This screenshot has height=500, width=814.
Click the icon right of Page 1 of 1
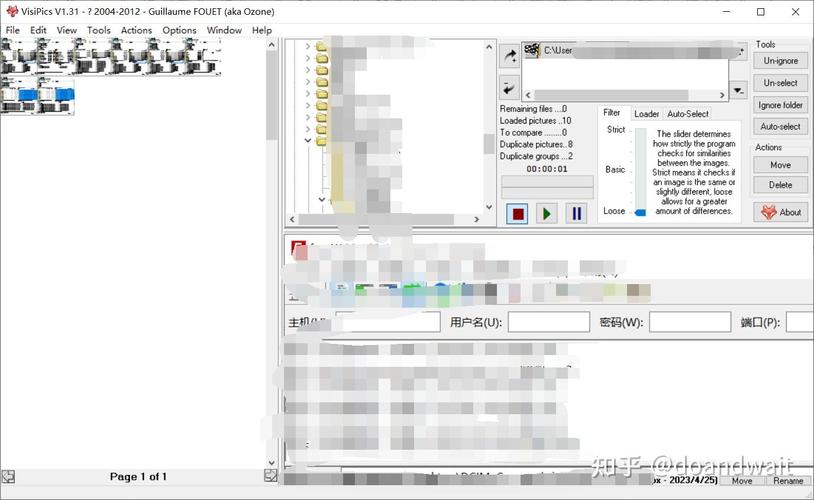270,475
